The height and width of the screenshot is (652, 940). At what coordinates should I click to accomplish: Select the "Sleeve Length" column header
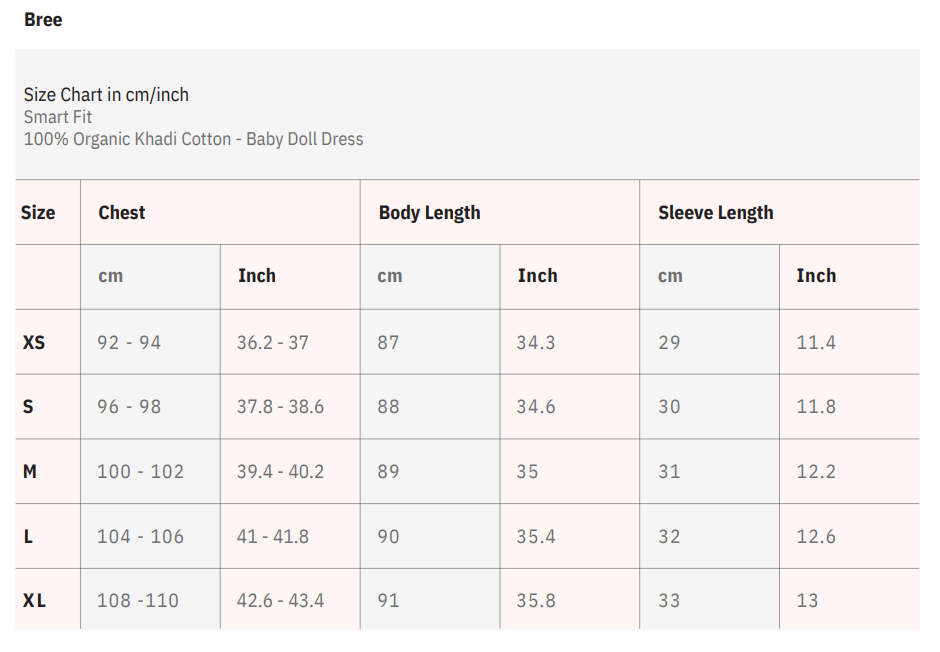[715, 213]
